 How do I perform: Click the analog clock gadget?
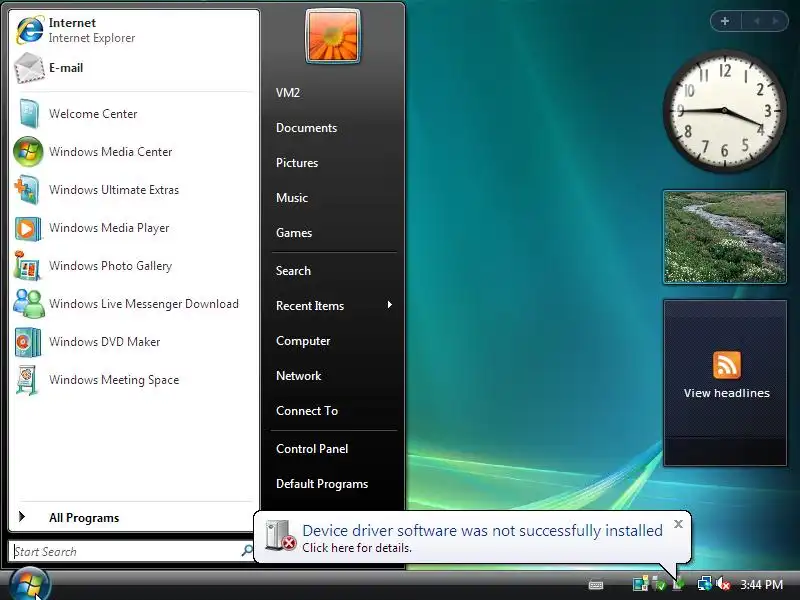click(724, 110)
